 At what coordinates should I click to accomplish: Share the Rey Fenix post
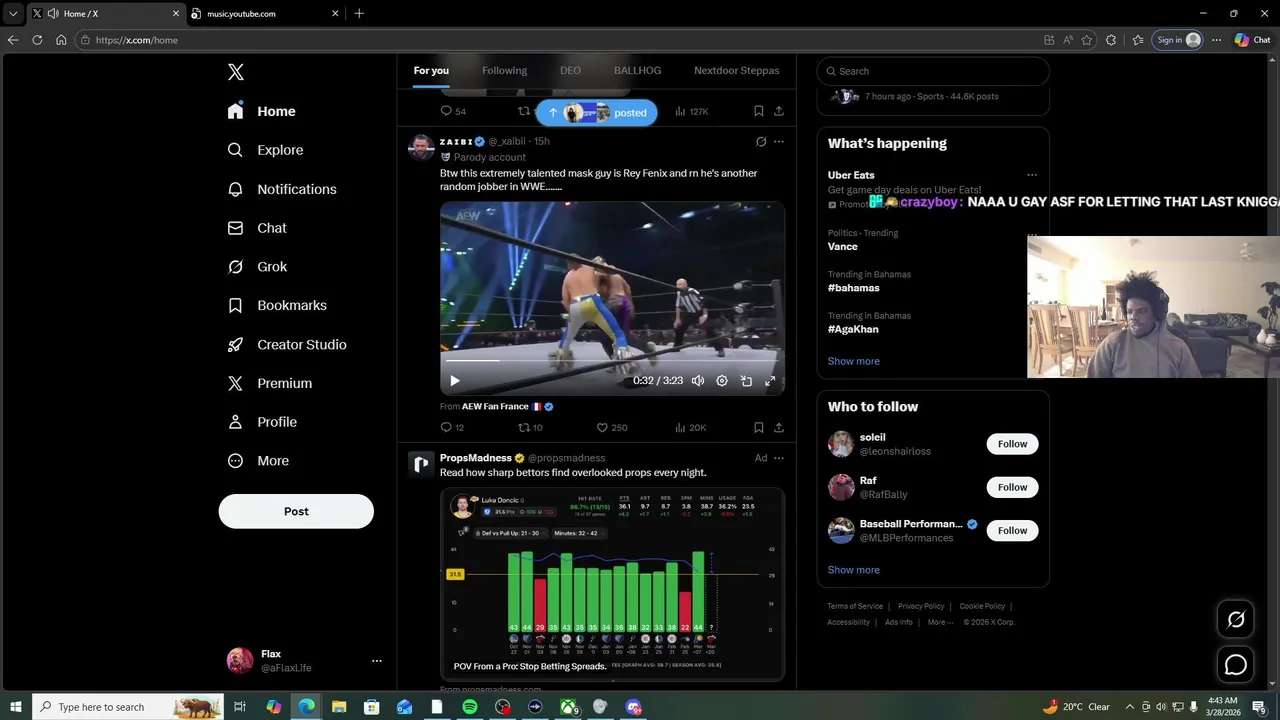(x=779, y=427)
